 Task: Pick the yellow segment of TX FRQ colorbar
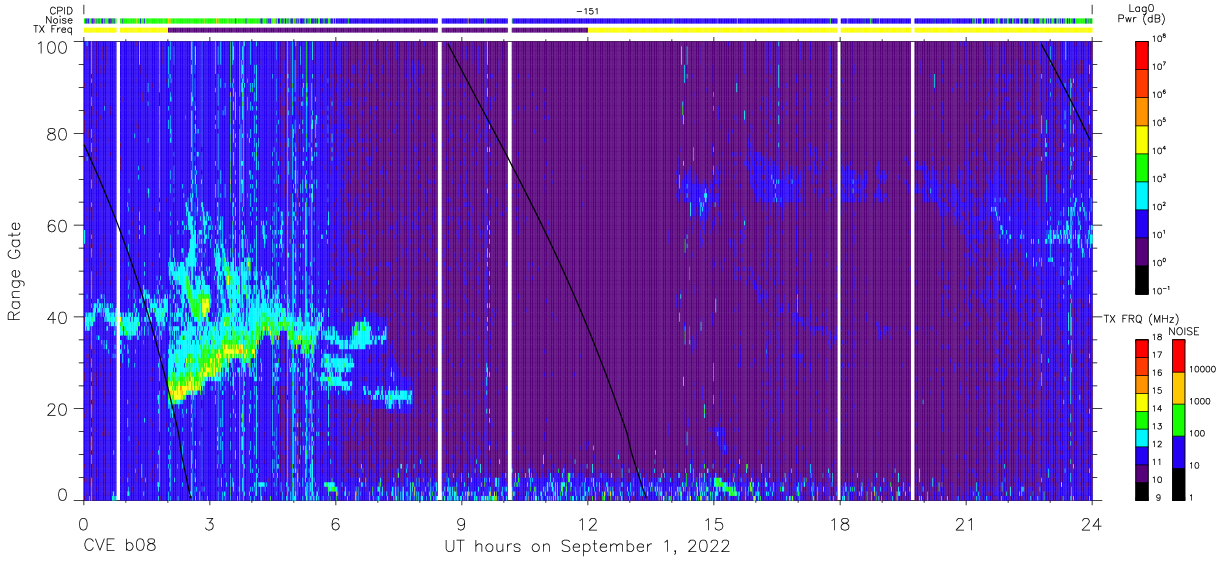(x=1141, y=402)
